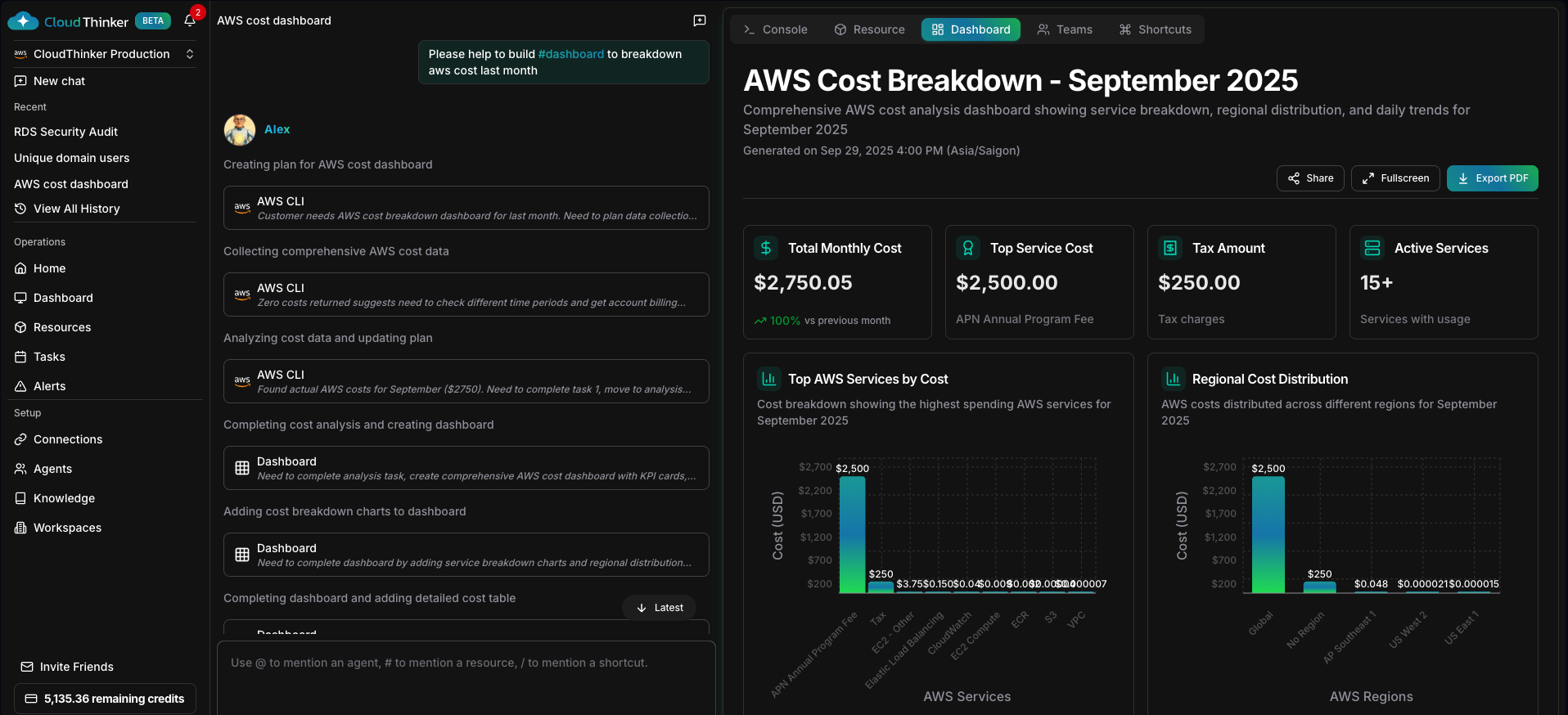Image resolution: width=1568 pixels, height=715 pixels.
Task: Click the dollar icon on Total Monthly Cost
Action: coord(766,248)
